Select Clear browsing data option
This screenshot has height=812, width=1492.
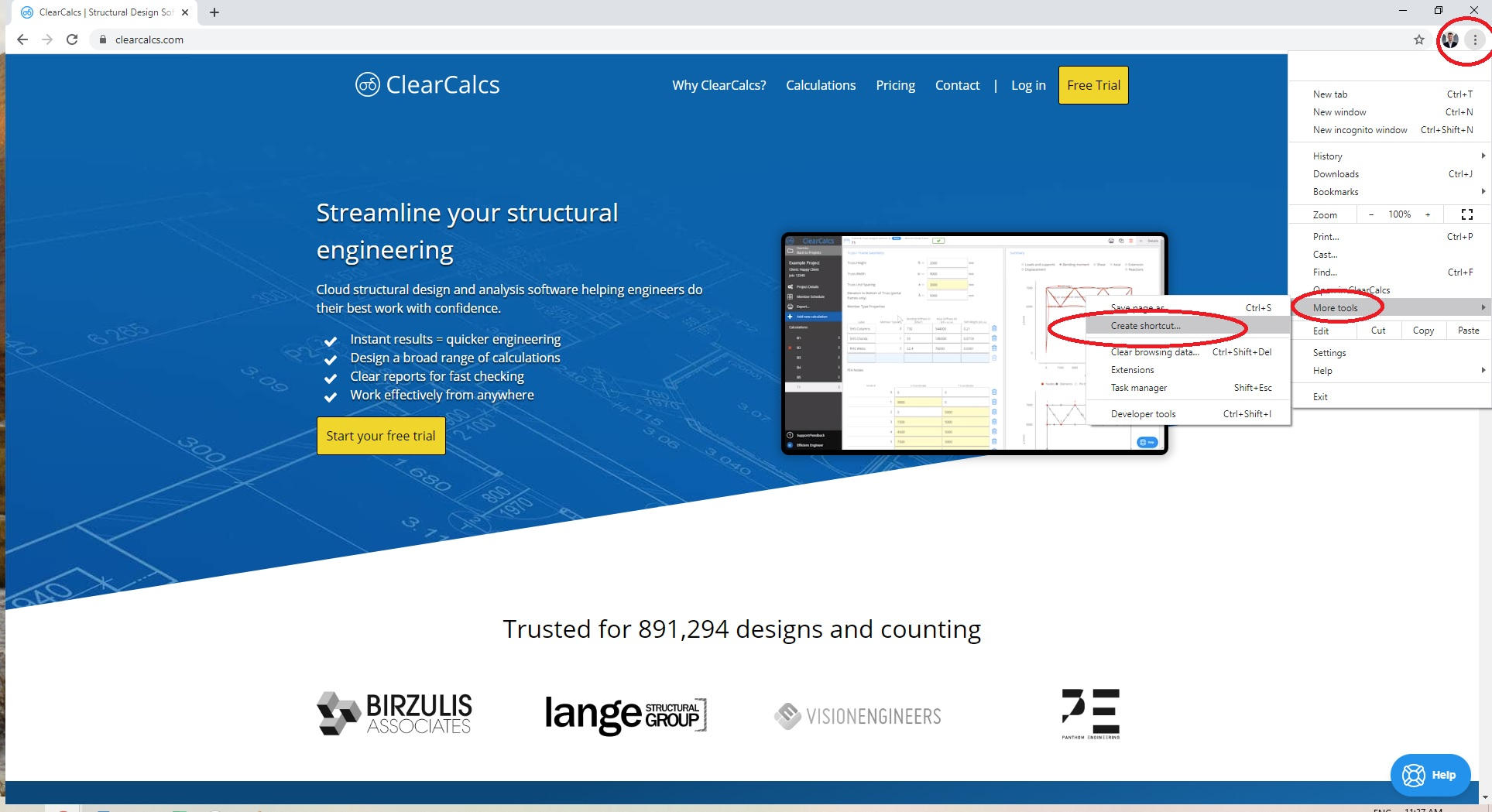(x=1188, y=352)
